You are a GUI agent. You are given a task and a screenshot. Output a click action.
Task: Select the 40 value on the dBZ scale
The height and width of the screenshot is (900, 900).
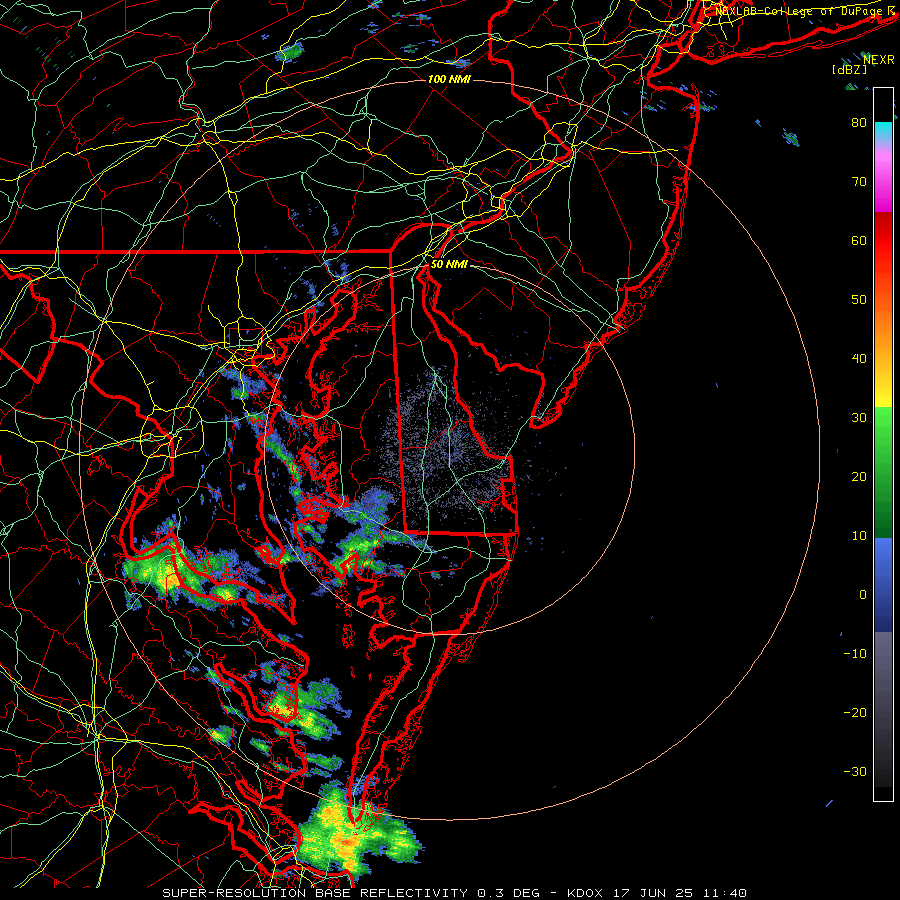tap(859, 358)
